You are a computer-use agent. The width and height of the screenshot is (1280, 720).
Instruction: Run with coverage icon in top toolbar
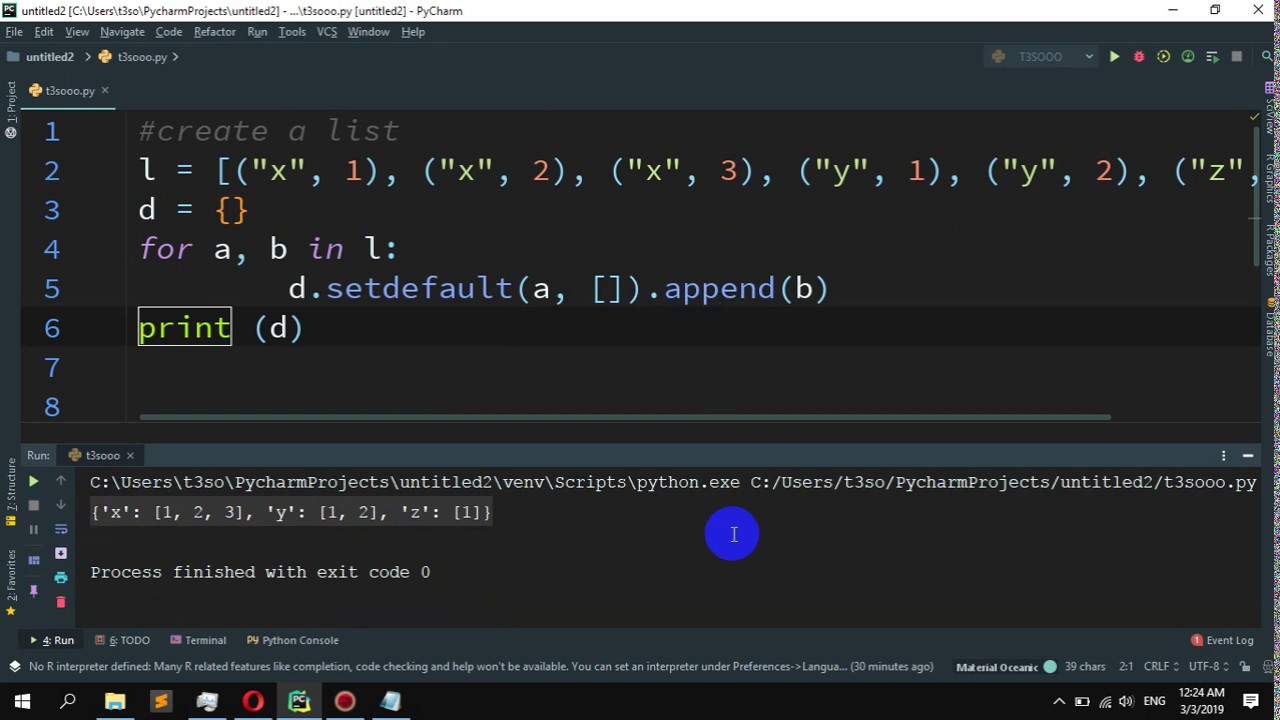(x=1163, y=57)
